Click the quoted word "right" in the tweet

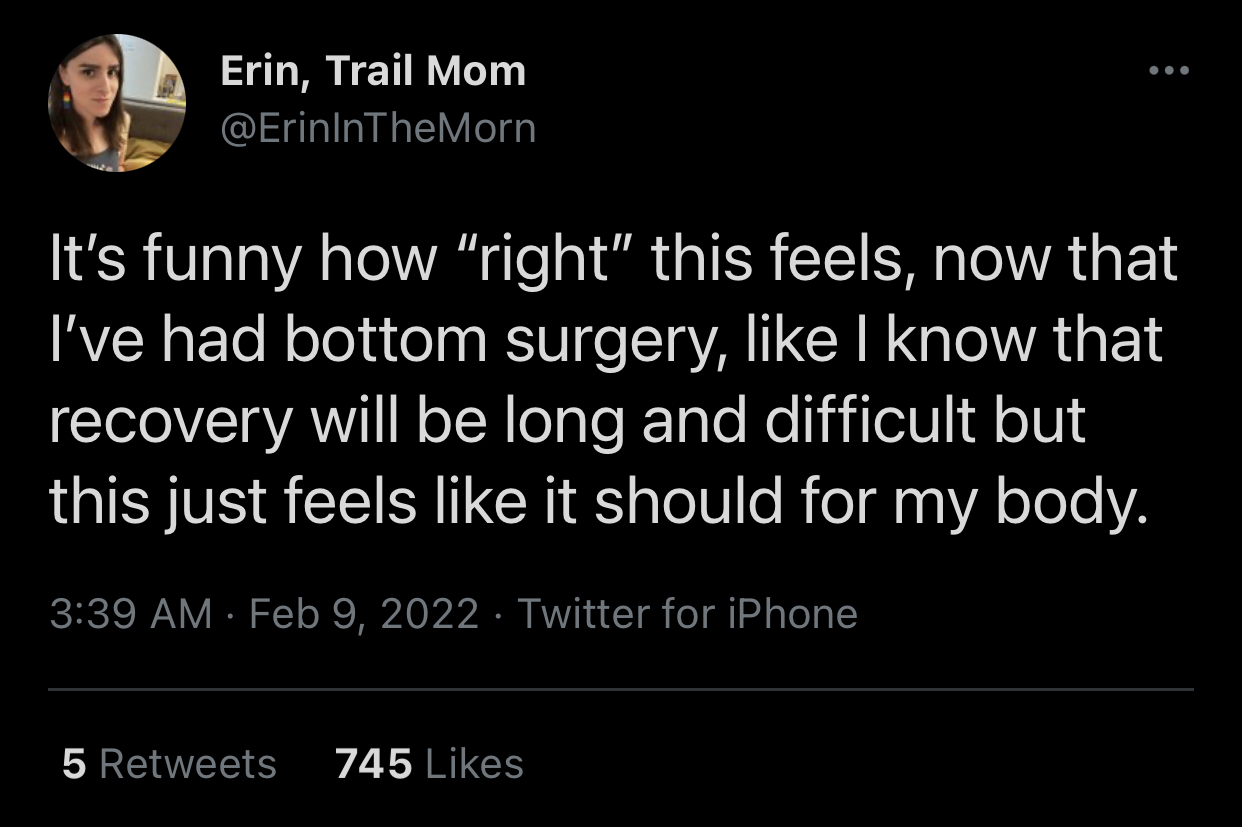point(544,261)
